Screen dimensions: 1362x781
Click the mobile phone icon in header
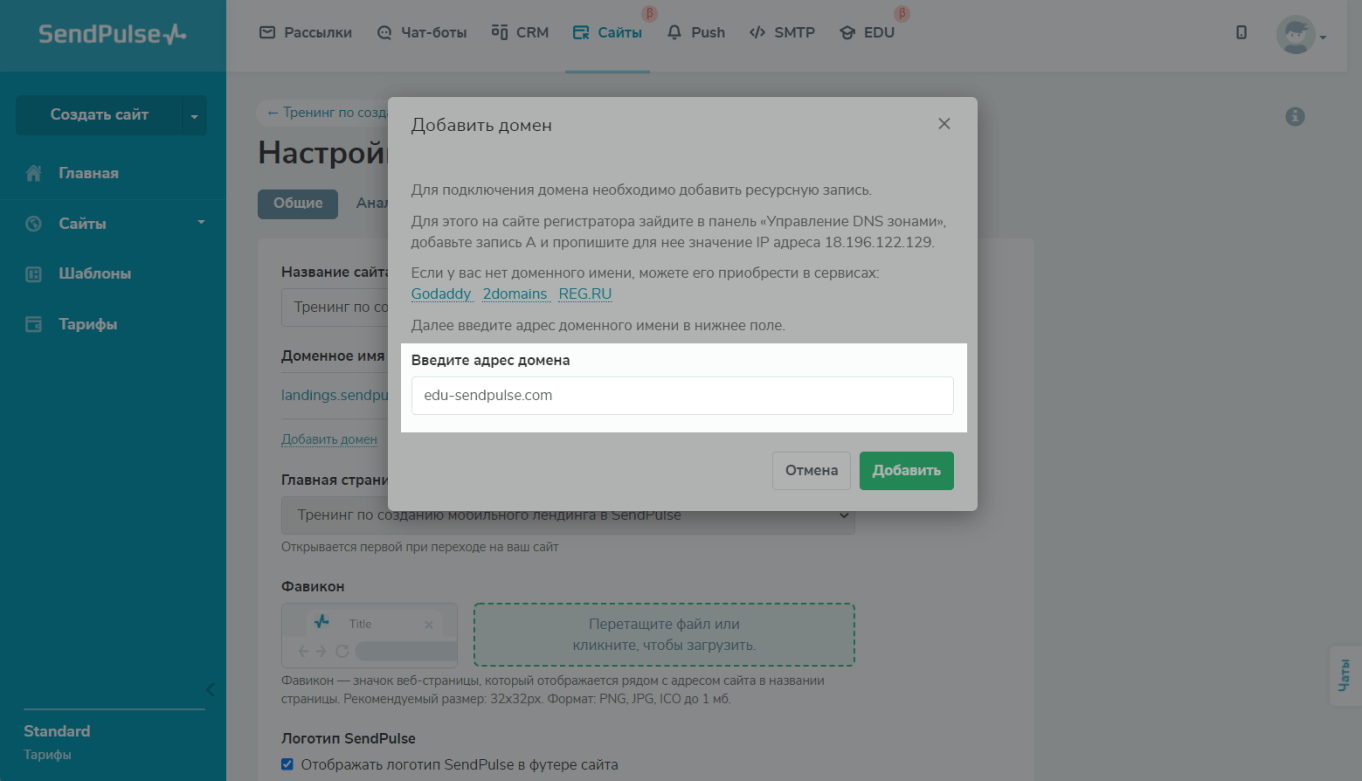(1242, 32)
